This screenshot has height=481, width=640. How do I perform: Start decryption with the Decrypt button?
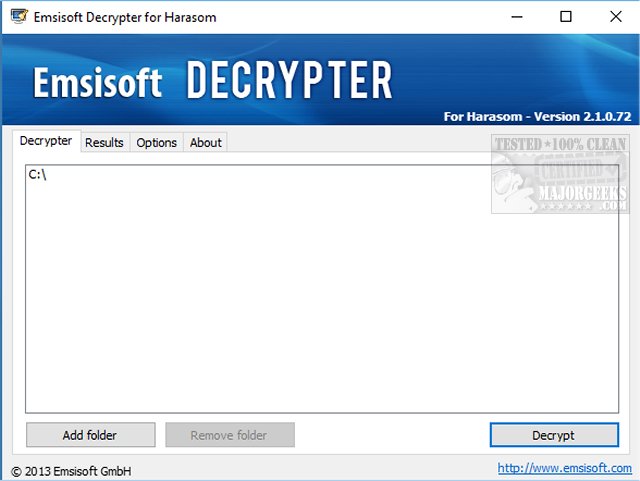click(x=554, y=435)
